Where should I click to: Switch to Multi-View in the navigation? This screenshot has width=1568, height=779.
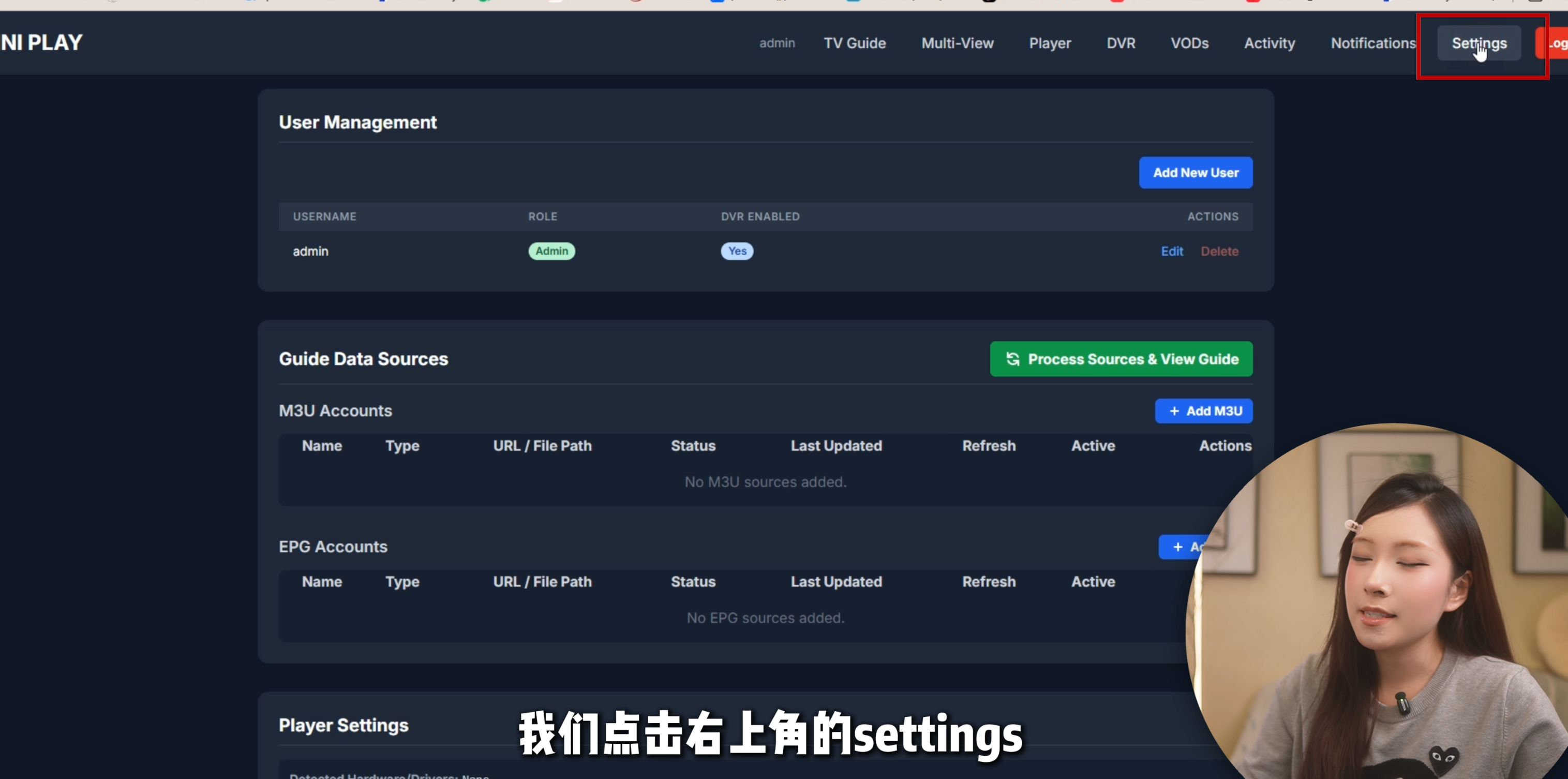pos(957,43)
